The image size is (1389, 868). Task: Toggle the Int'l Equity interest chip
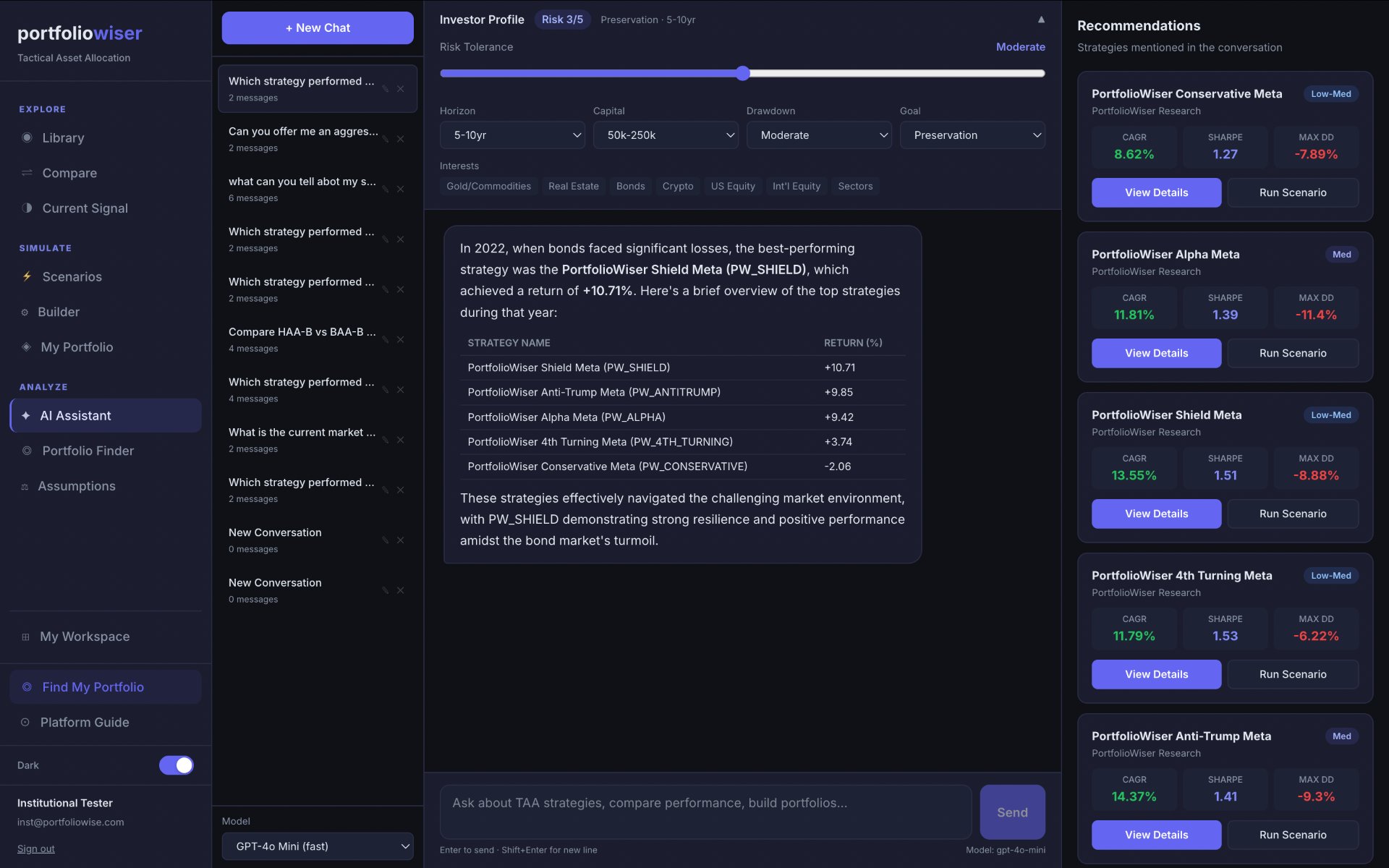(797, 186)
